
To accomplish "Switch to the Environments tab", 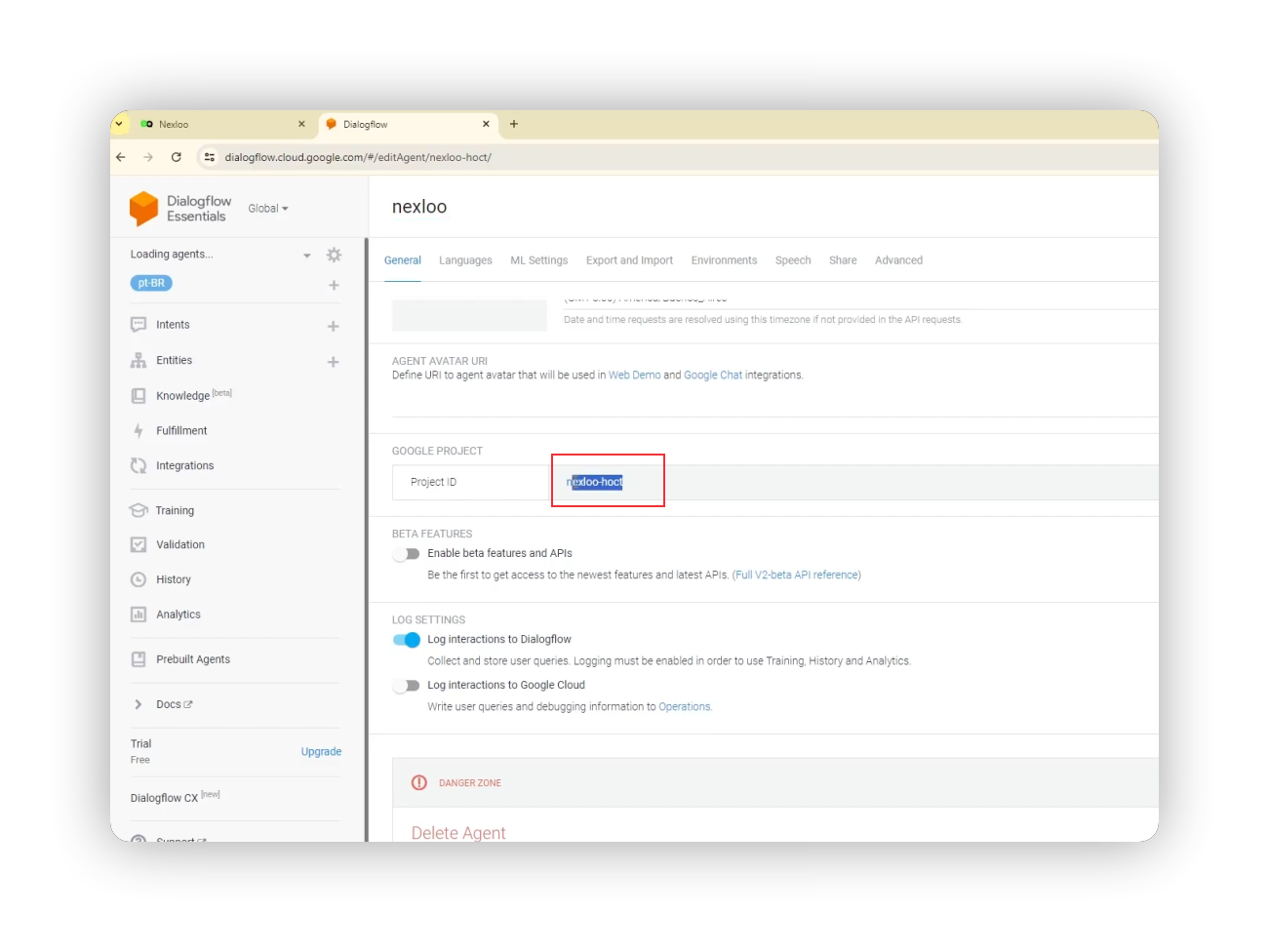I will tap(724, 260).
